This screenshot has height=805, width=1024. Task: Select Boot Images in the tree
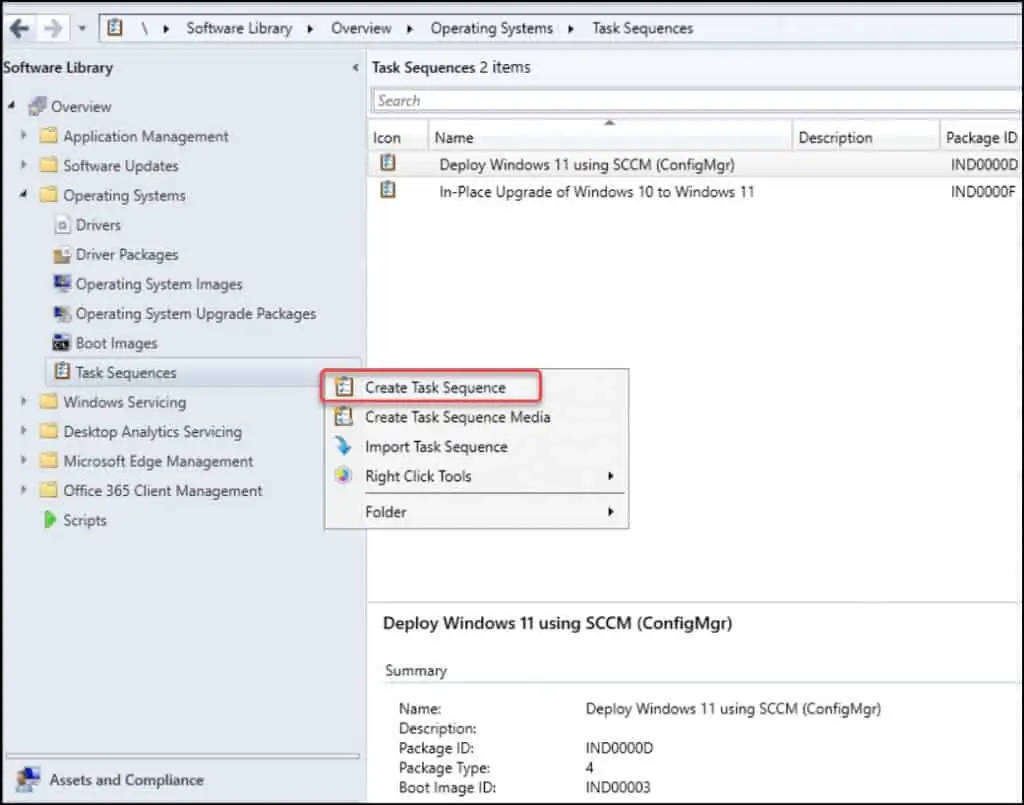coord(116,343)
